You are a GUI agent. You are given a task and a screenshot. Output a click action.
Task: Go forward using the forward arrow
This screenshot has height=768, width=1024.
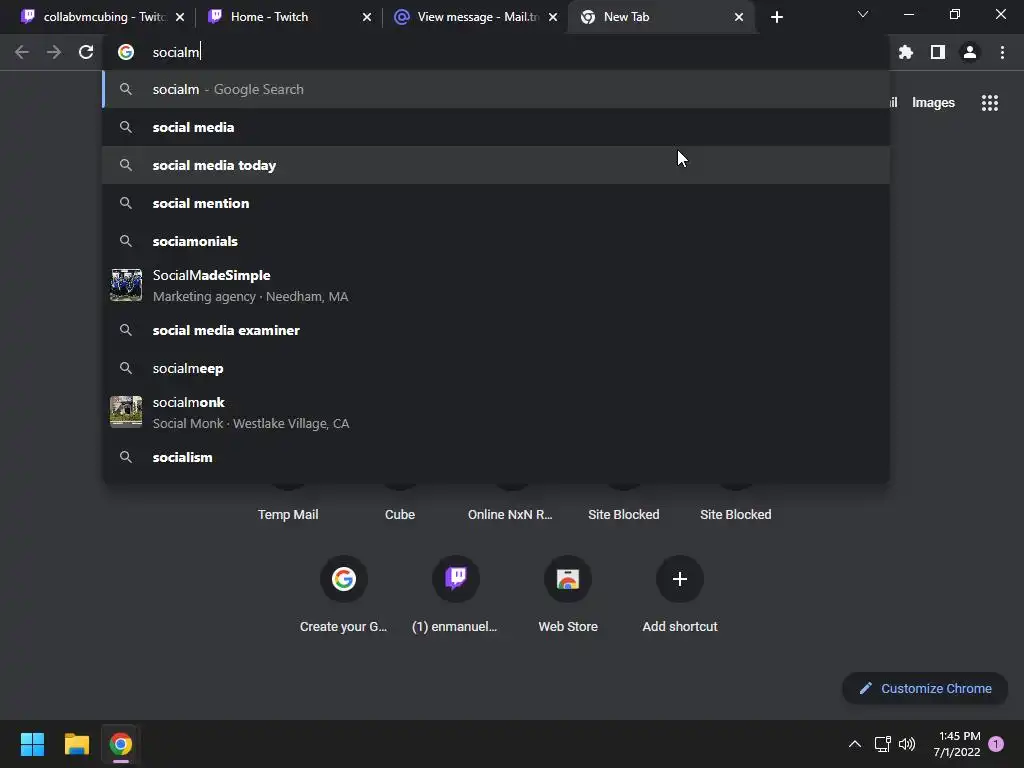54,52
